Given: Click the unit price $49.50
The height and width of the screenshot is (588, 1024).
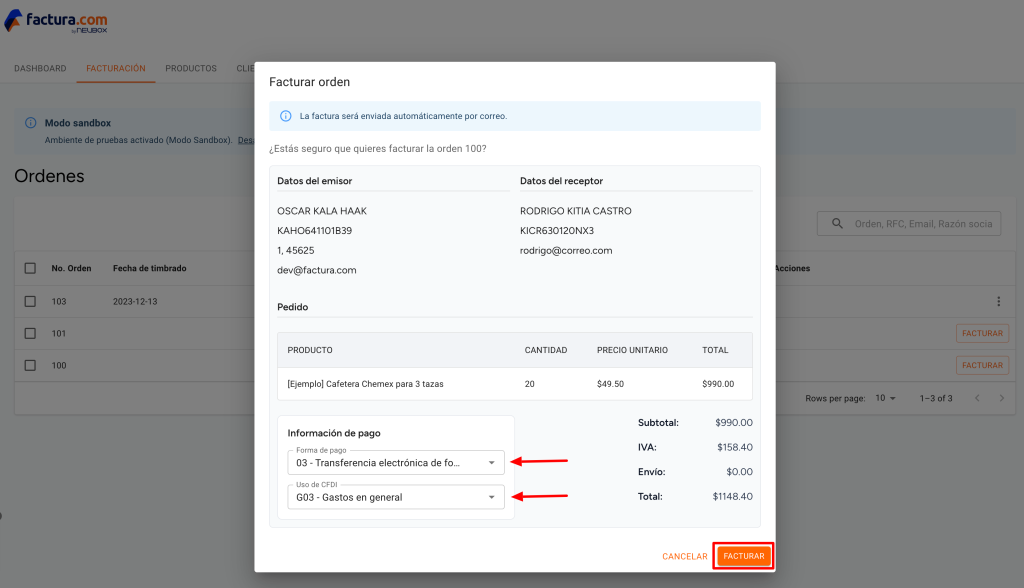Looking at the screenshot, I should (x=611, y=384).
